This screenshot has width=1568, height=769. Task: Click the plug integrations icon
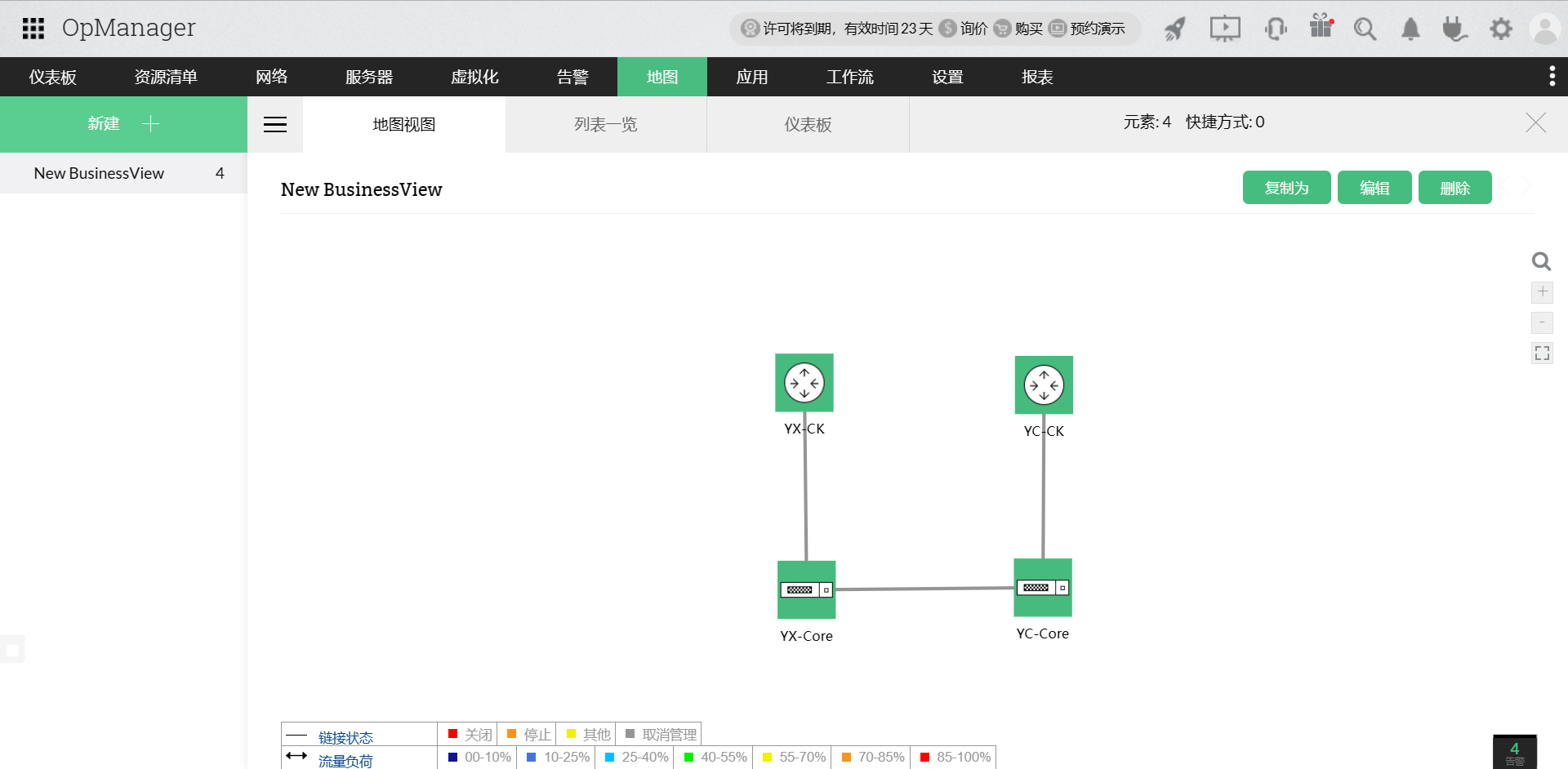tap(1454, 29)
